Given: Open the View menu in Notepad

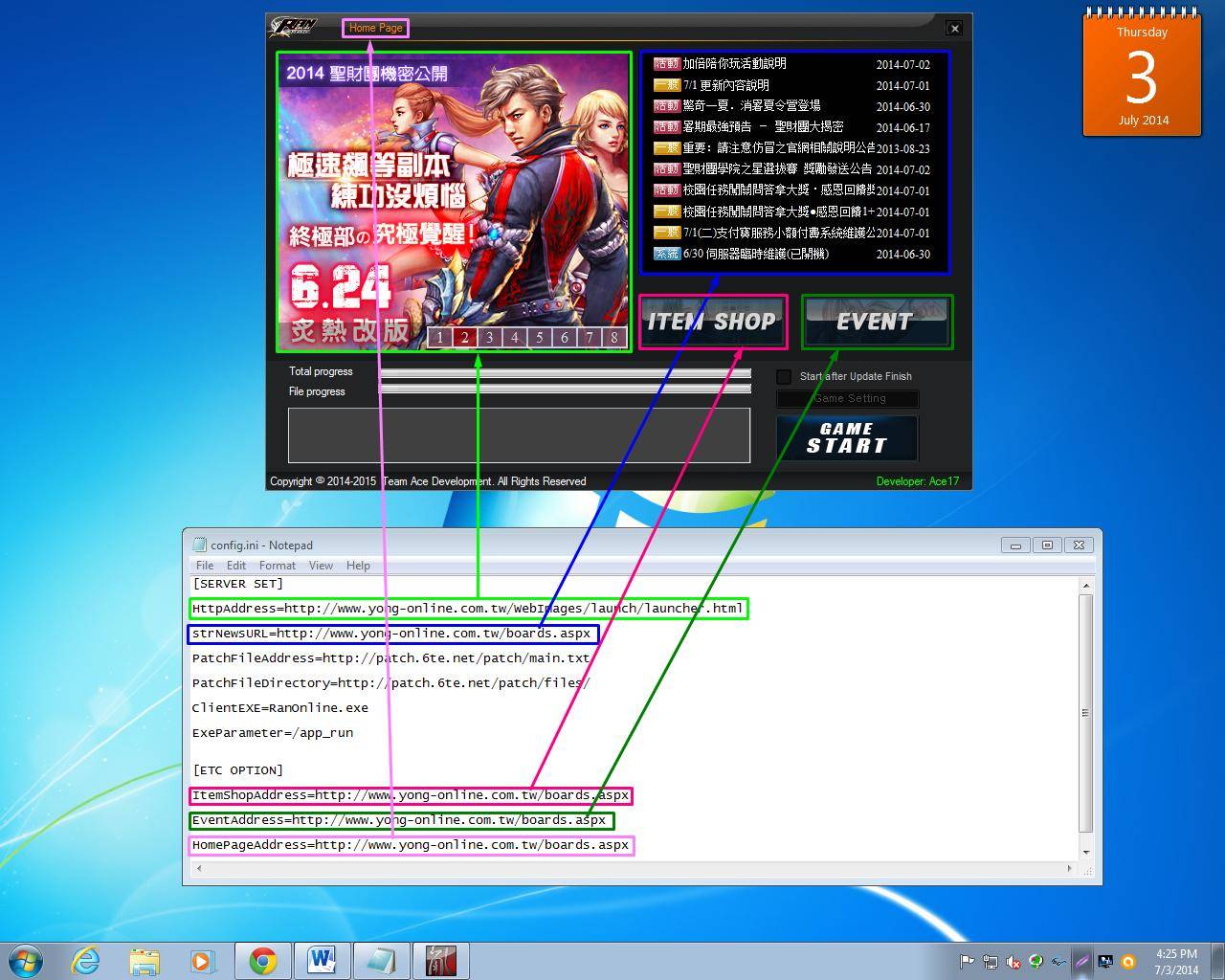Looking at the screenshot, I should click(321, 566).
